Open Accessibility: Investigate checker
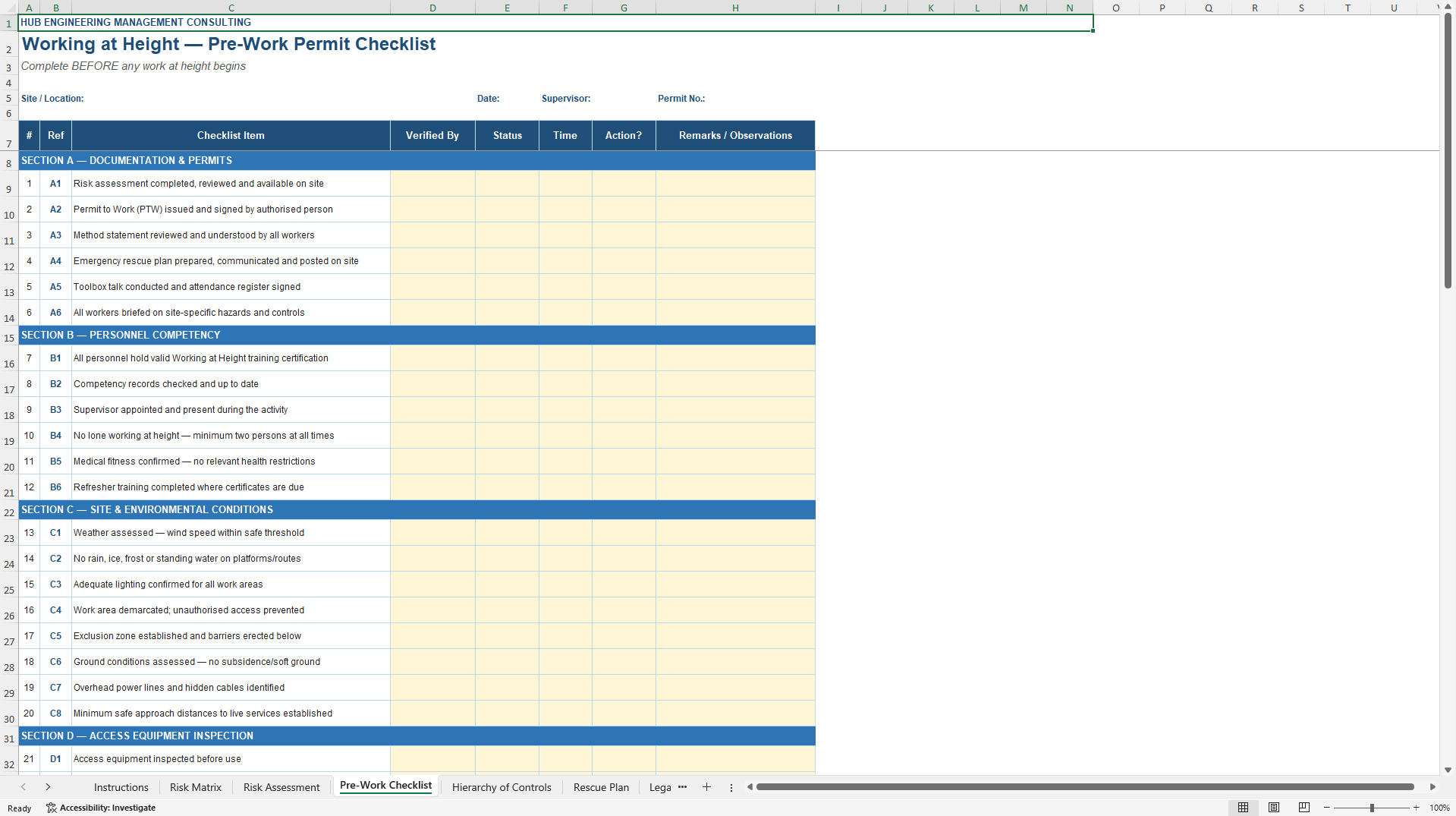The image size is (1456, 816). pos(101,808)
